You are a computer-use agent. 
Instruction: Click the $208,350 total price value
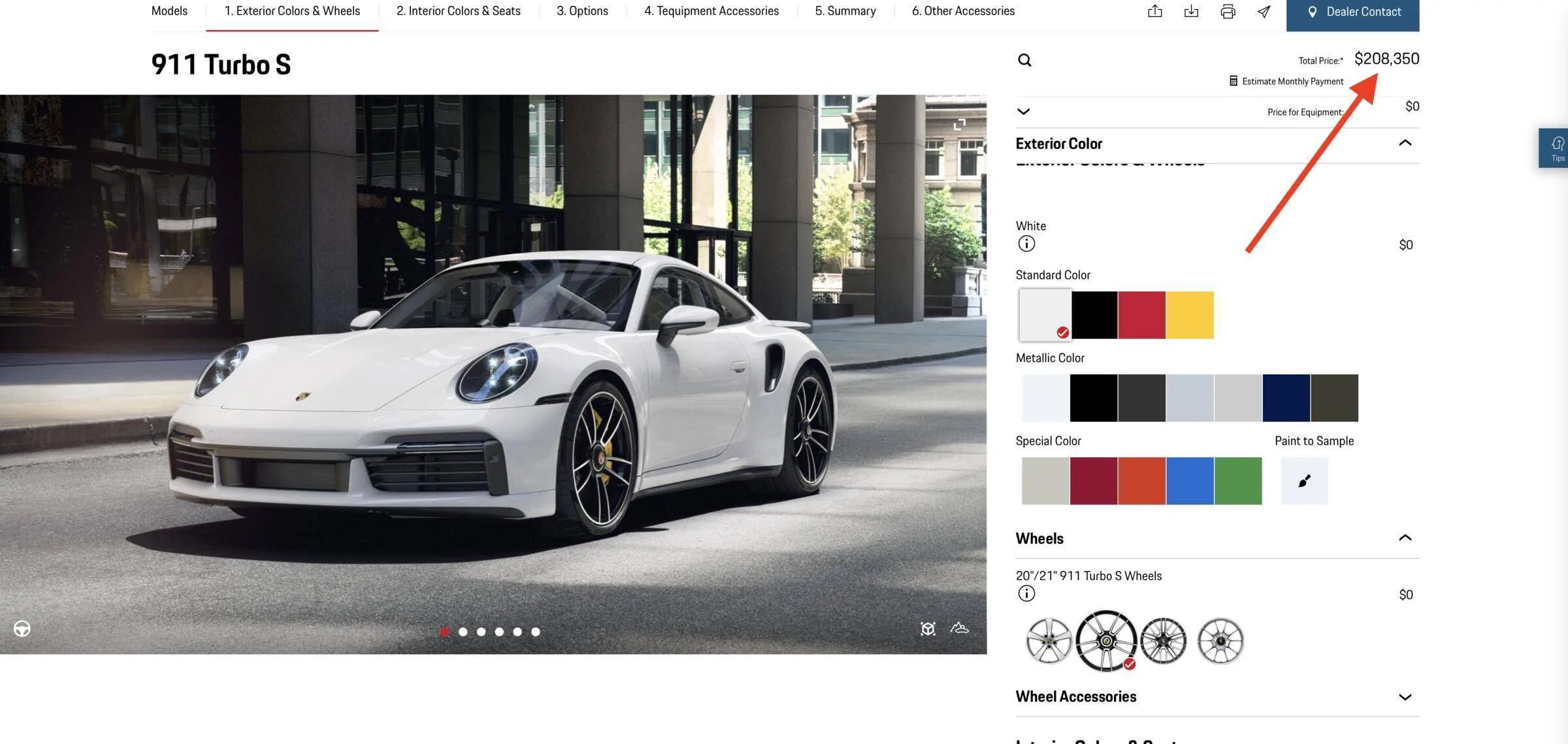pos(1386,59)
